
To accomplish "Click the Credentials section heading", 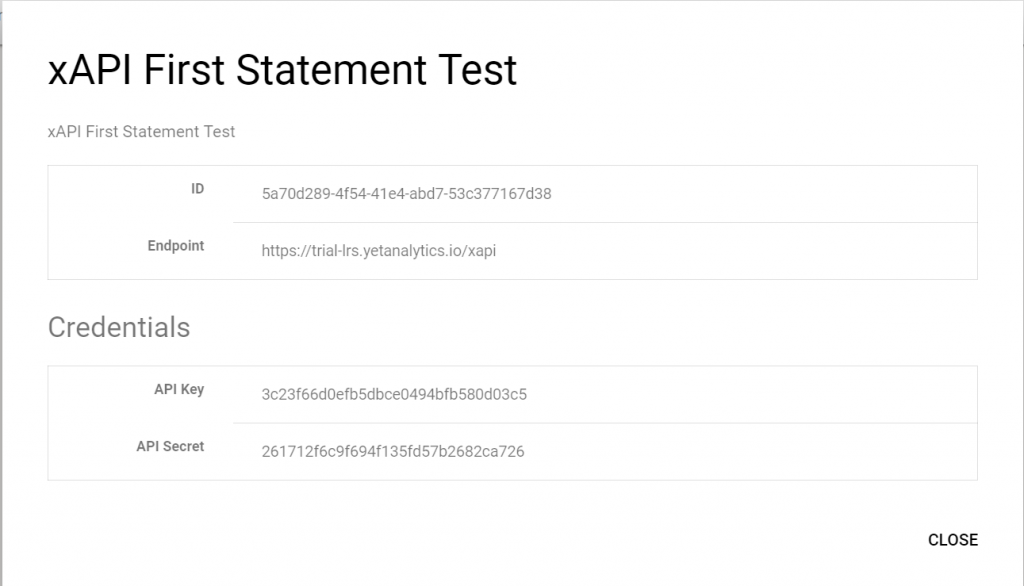I will coord(118,327).
